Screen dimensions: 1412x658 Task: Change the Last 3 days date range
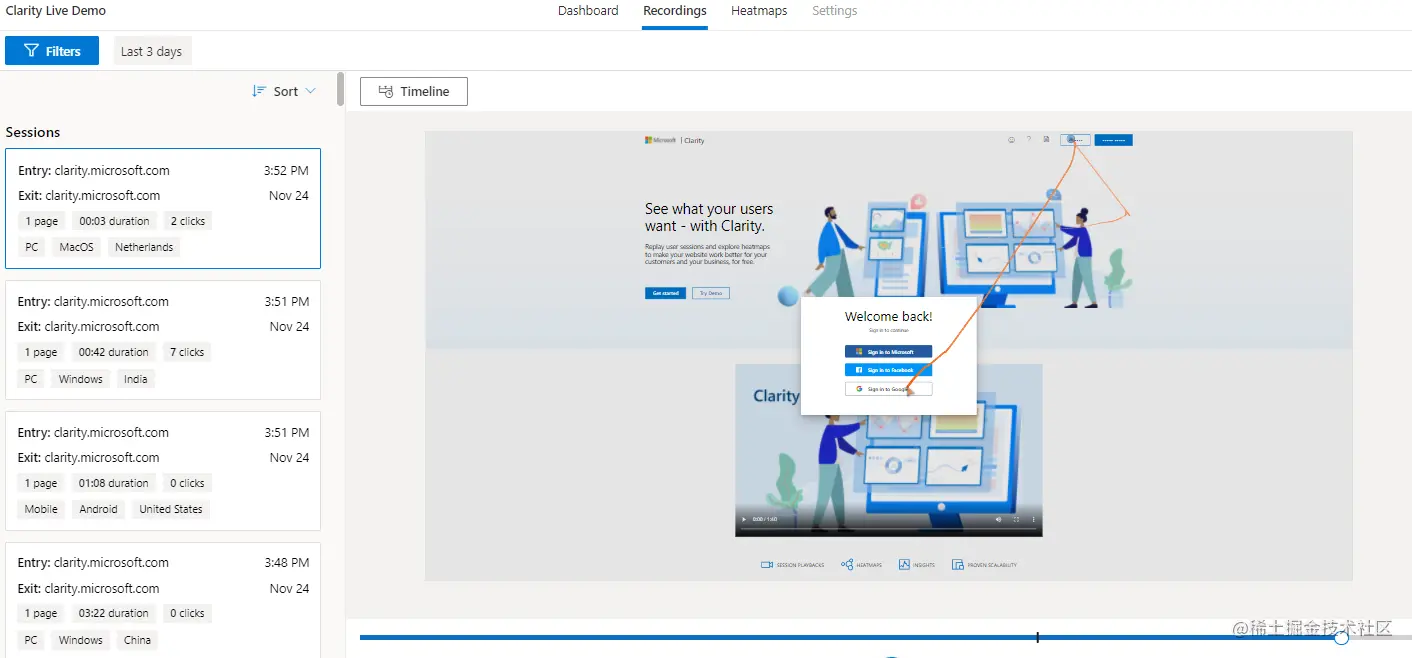coord(152,51)
